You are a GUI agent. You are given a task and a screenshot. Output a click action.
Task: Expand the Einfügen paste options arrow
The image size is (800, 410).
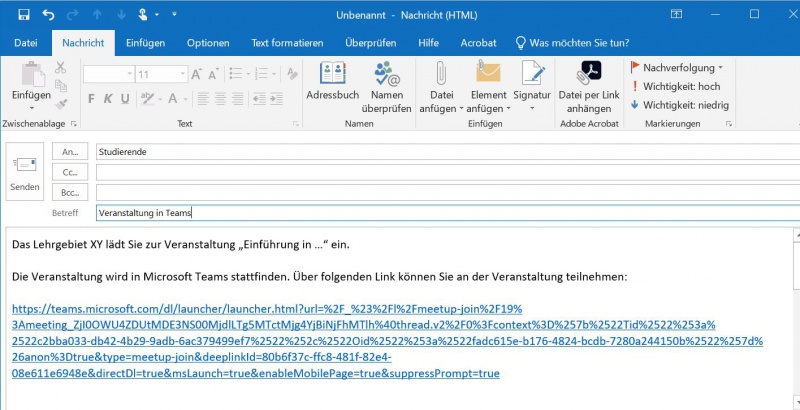[x=32, y=108]
